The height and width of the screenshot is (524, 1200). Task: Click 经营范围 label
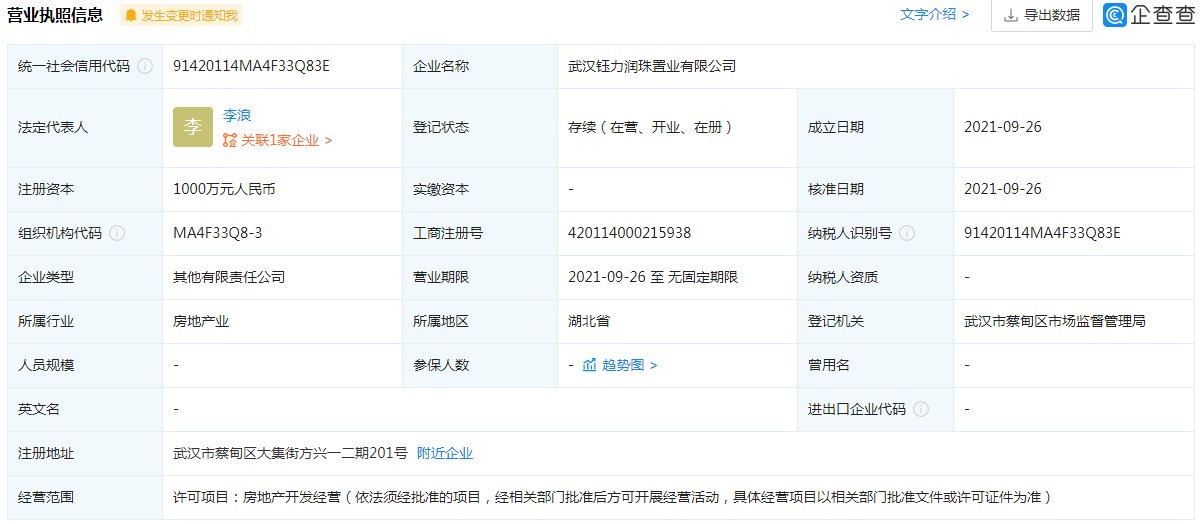[x=46, y=497]
